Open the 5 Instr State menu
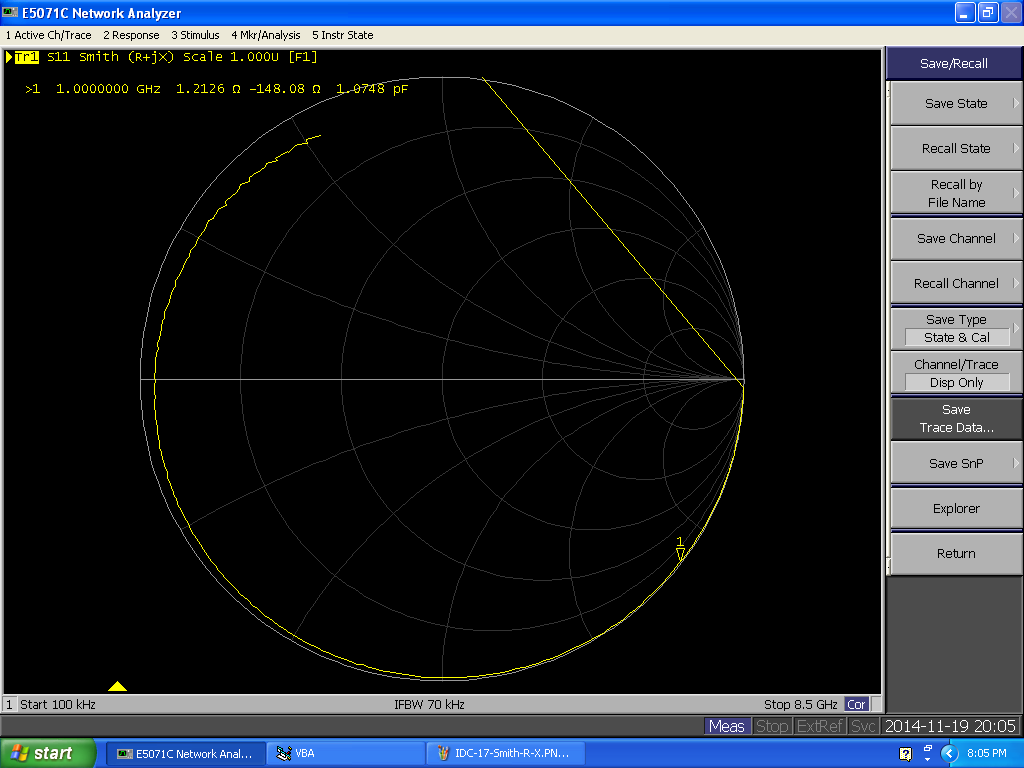 [343, 35]
